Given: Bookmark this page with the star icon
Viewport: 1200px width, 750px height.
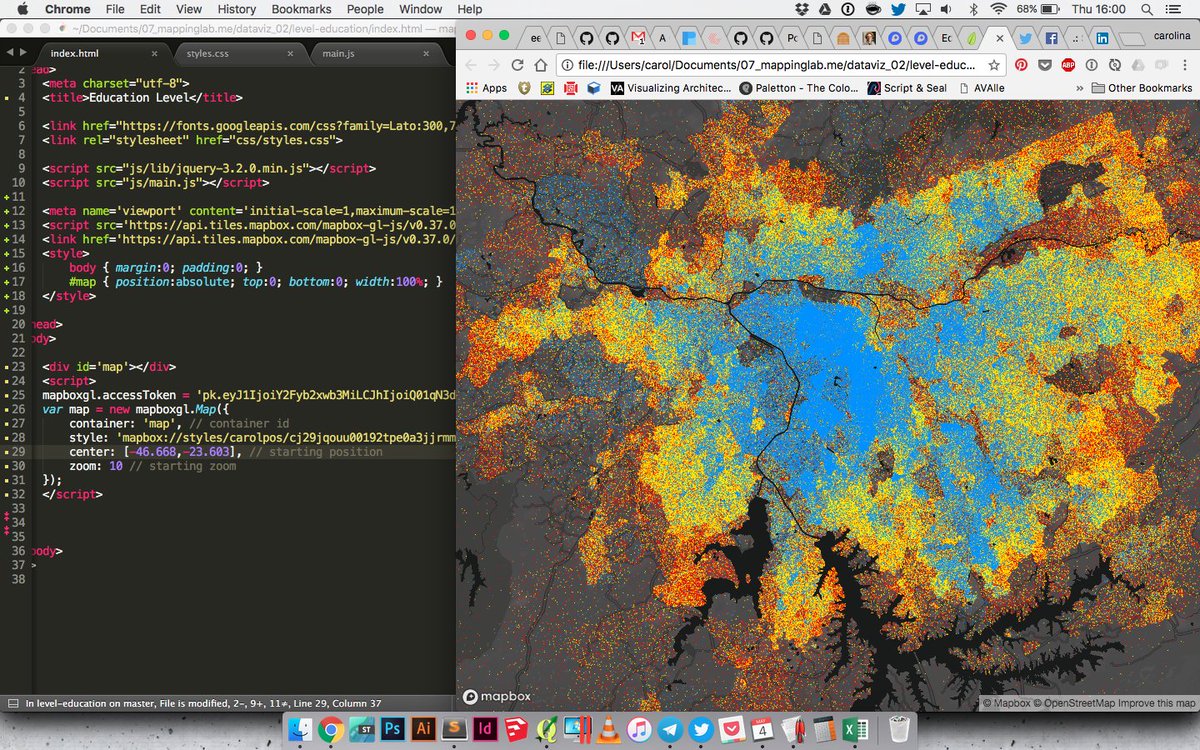Looking at the screenshot, I should pos(994,65).
